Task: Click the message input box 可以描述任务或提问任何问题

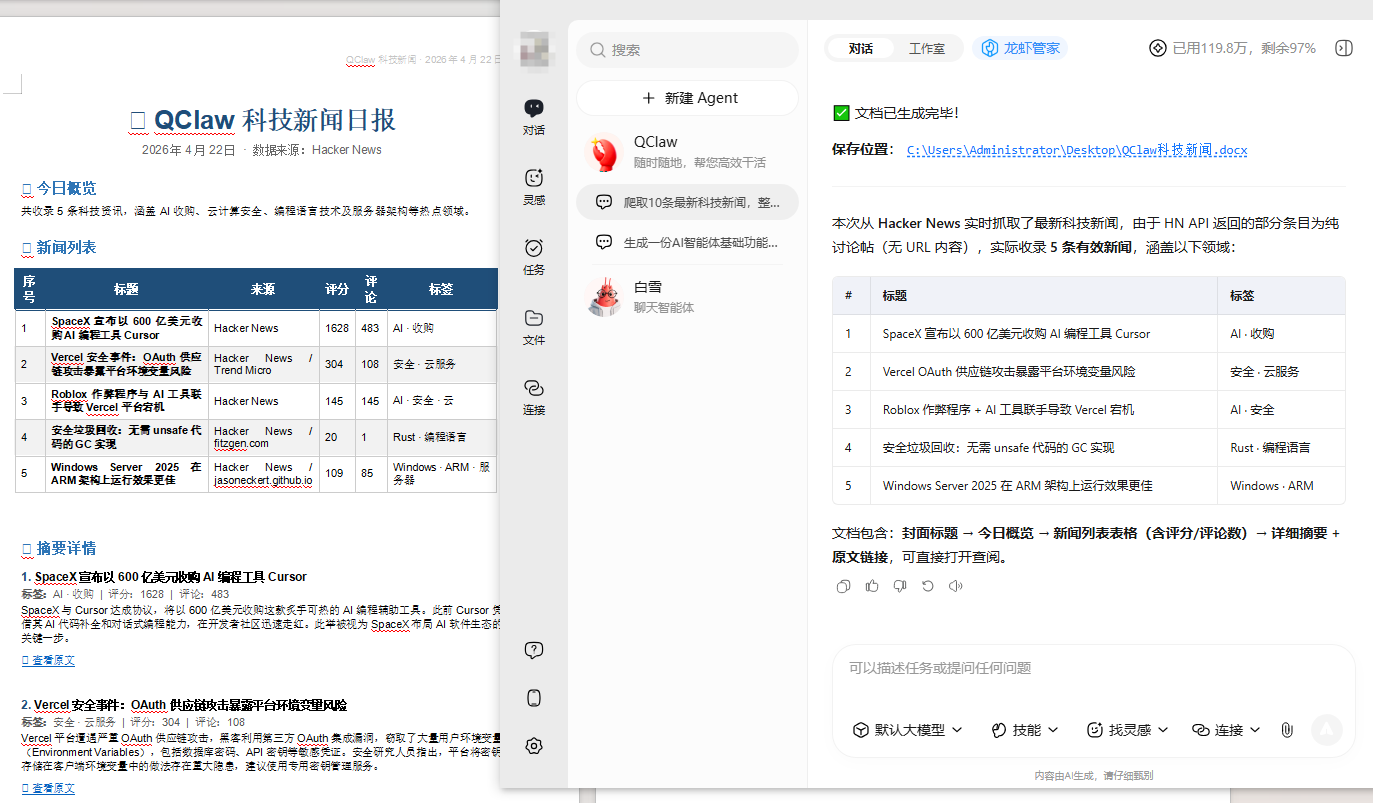Action: [x=1093, y=669]
